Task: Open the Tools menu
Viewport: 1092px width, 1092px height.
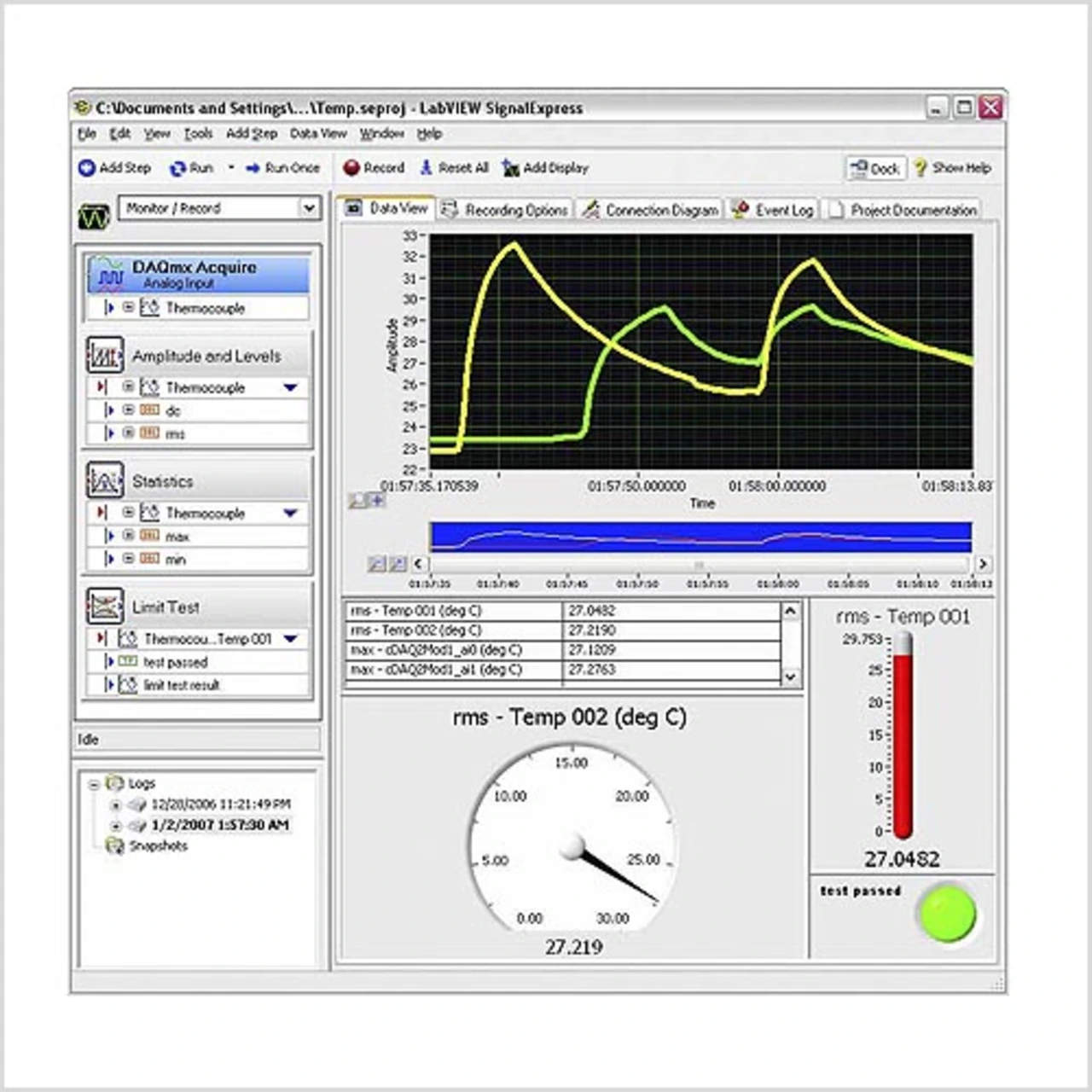Action: coord(198,134)
